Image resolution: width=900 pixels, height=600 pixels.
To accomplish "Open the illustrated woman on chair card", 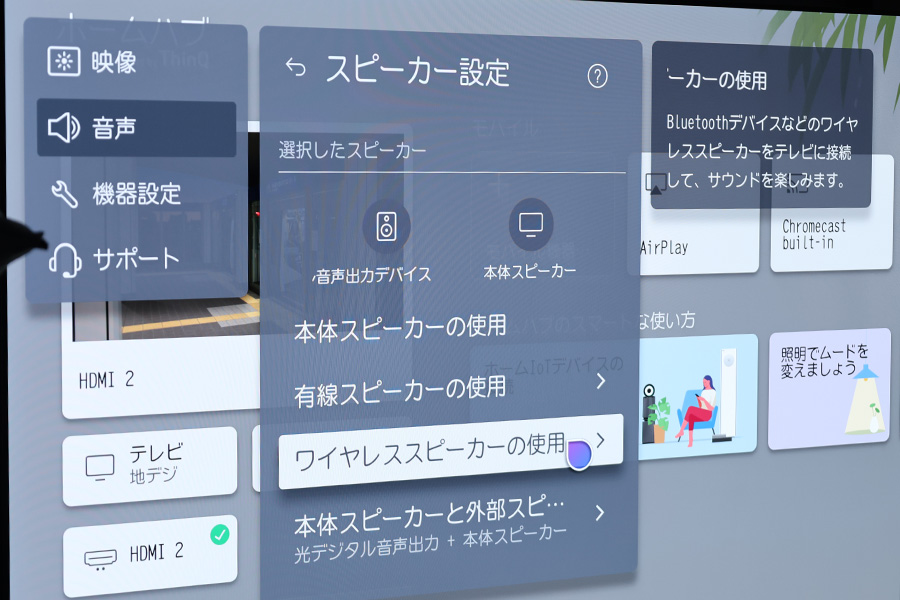I will point(698,397).
